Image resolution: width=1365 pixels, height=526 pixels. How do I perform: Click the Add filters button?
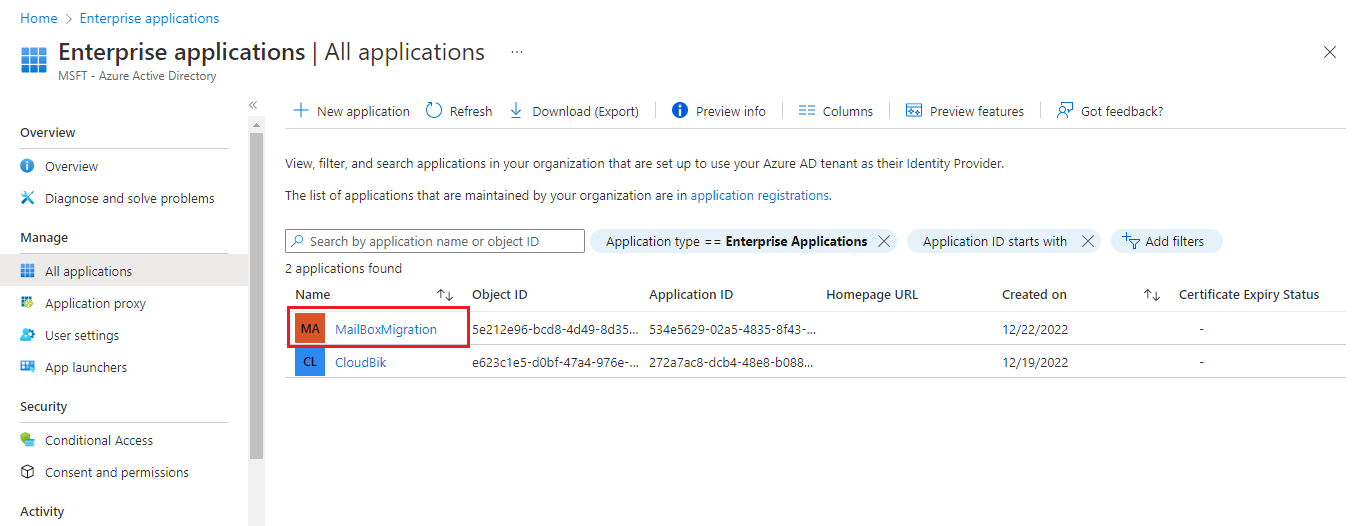pyautogui.click(x=1166, y=241)
